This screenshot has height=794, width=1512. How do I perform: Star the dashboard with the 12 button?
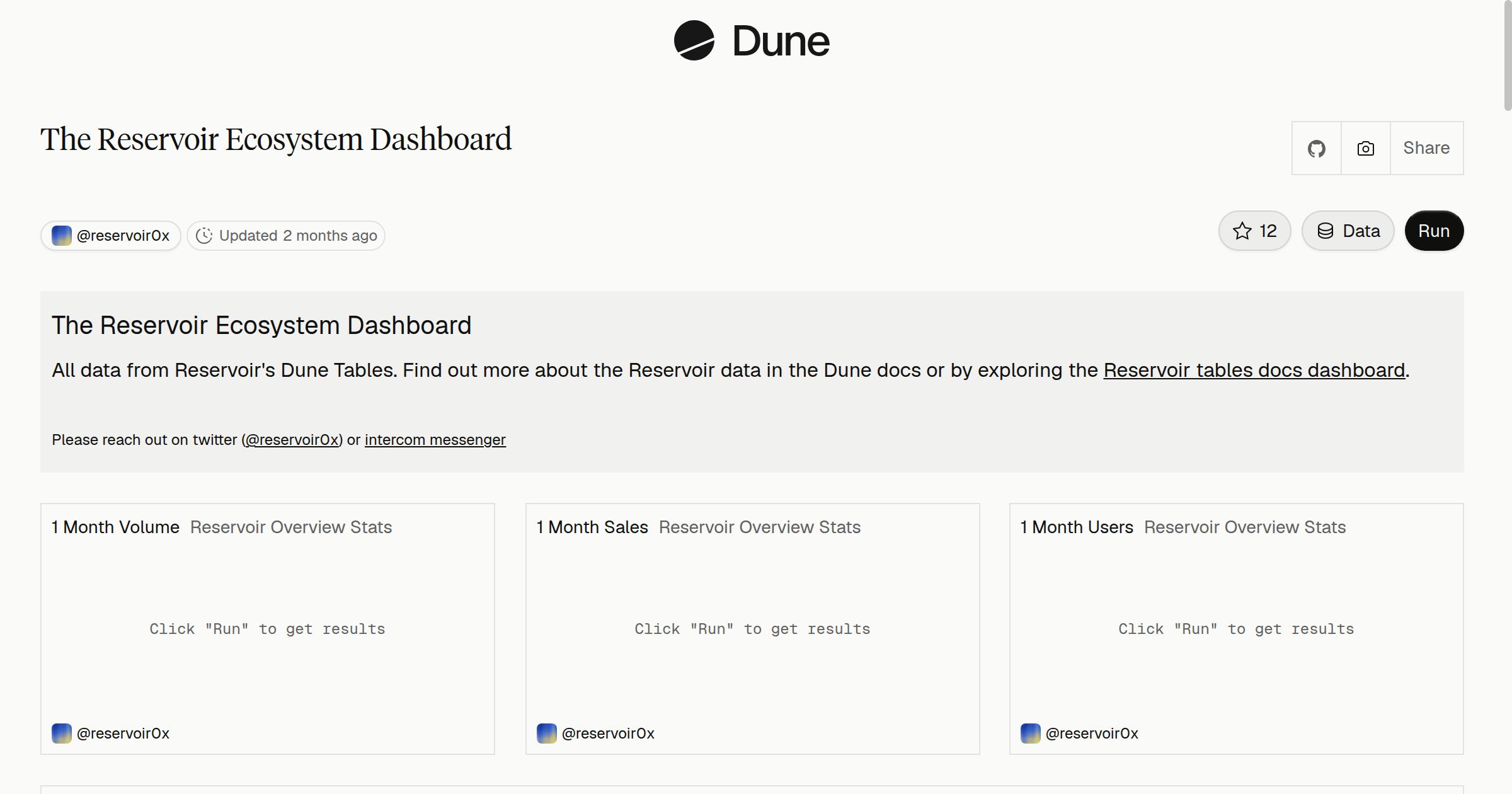pos(1254,231)
